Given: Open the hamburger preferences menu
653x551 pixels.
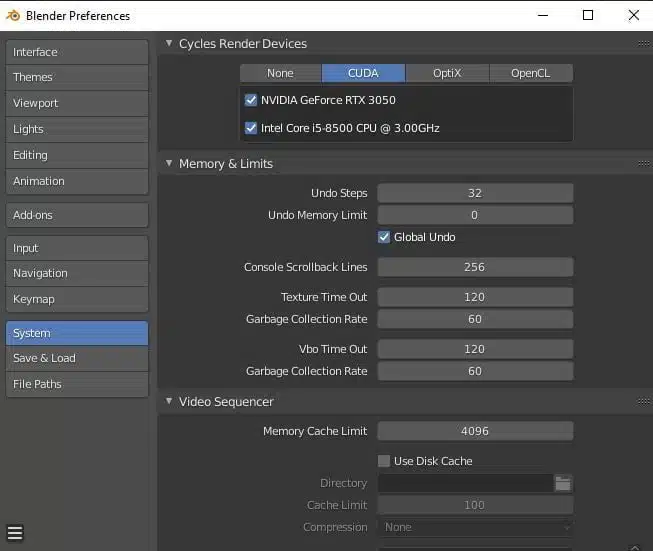Looking at the screenshot, I should [x=15, y=533].
